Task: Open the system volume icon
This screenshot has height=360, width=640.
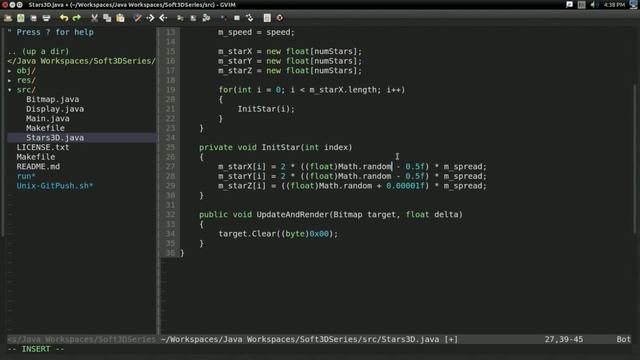Action: point(593,4)
